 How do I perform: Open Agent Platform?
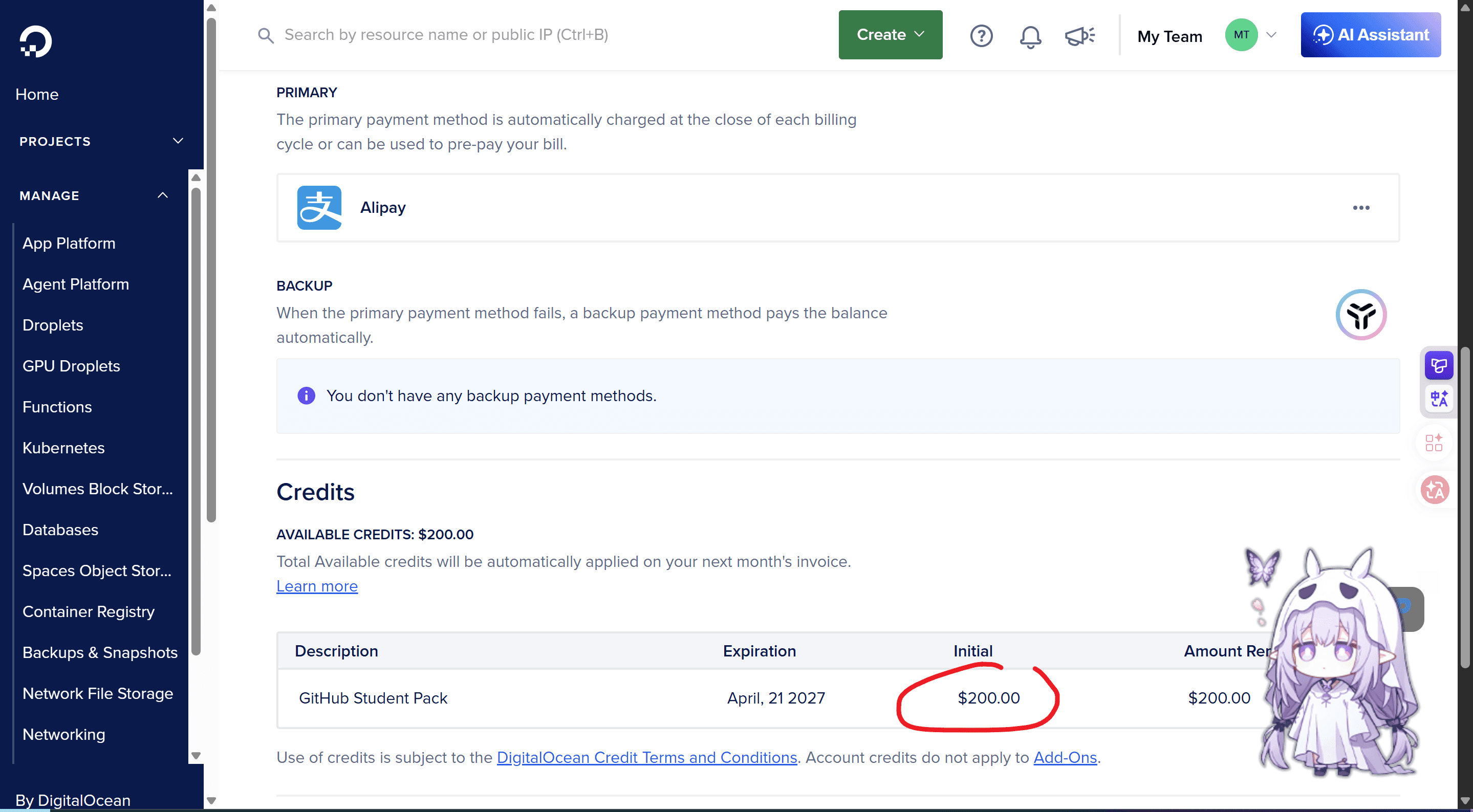click(76, 284)
